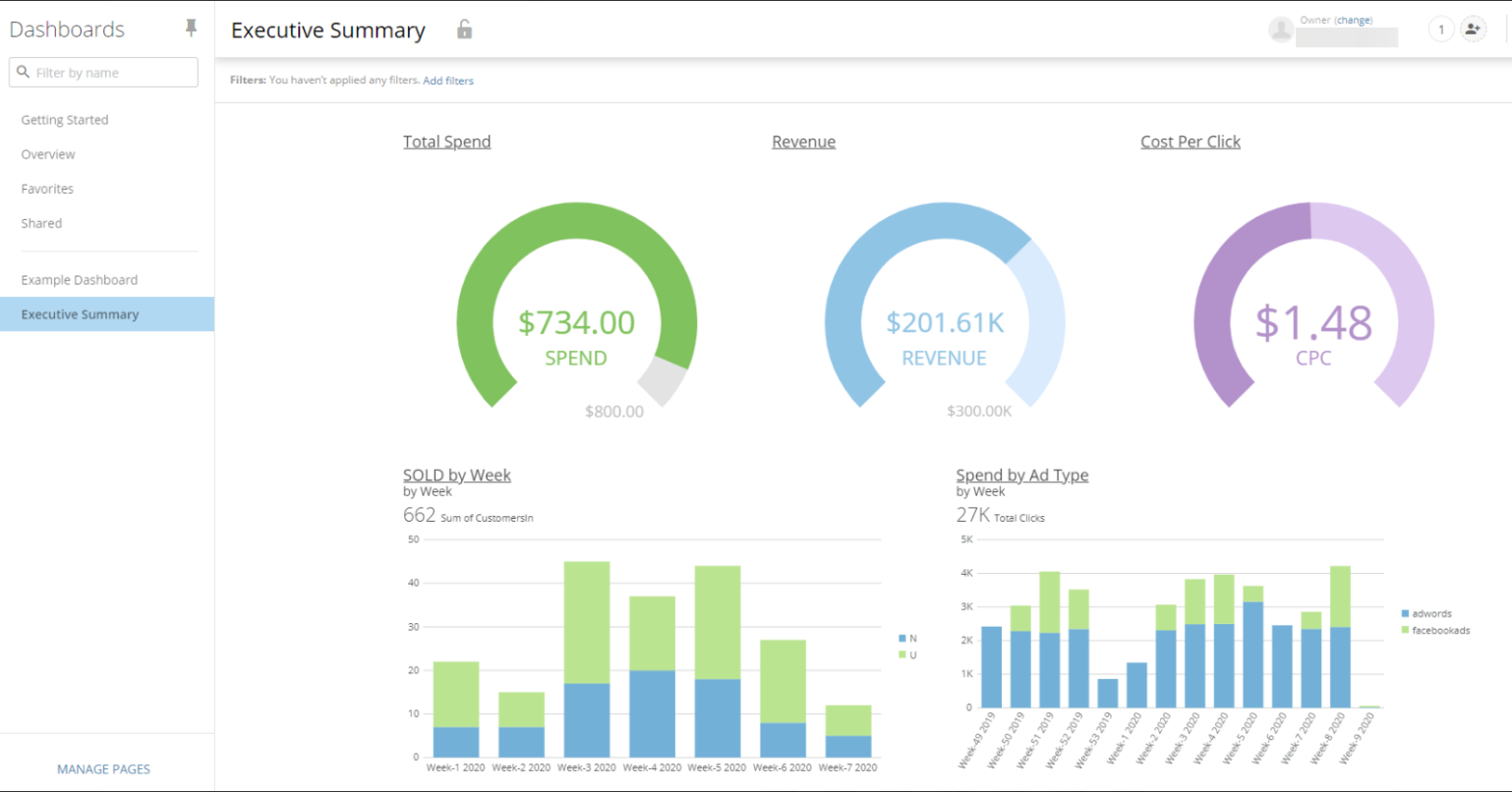Open the add collaborator icon
1512x792 pixels.
tap(1473, 29)
